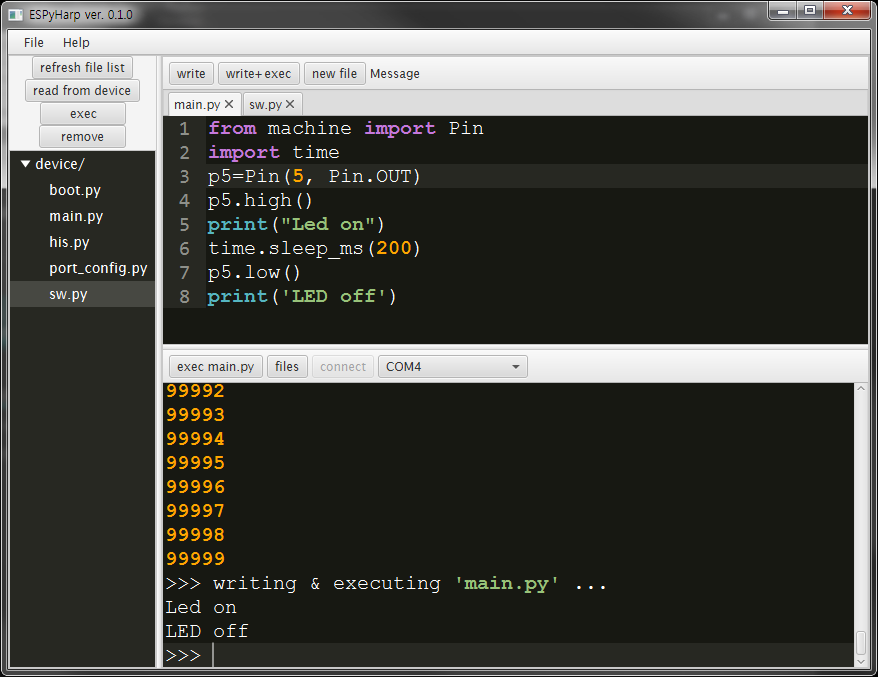The height and width of the screenshot is (677, 878).
Task: Click the ESPyHarp app icon in title bar
Action: [x=16, y=15]
